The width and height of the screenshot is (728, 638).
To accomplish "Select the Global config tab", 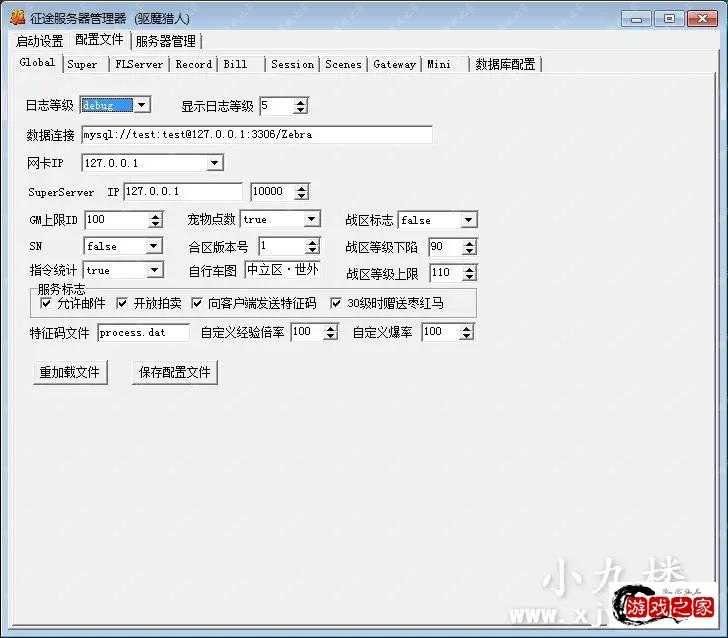I will [37, 63].
